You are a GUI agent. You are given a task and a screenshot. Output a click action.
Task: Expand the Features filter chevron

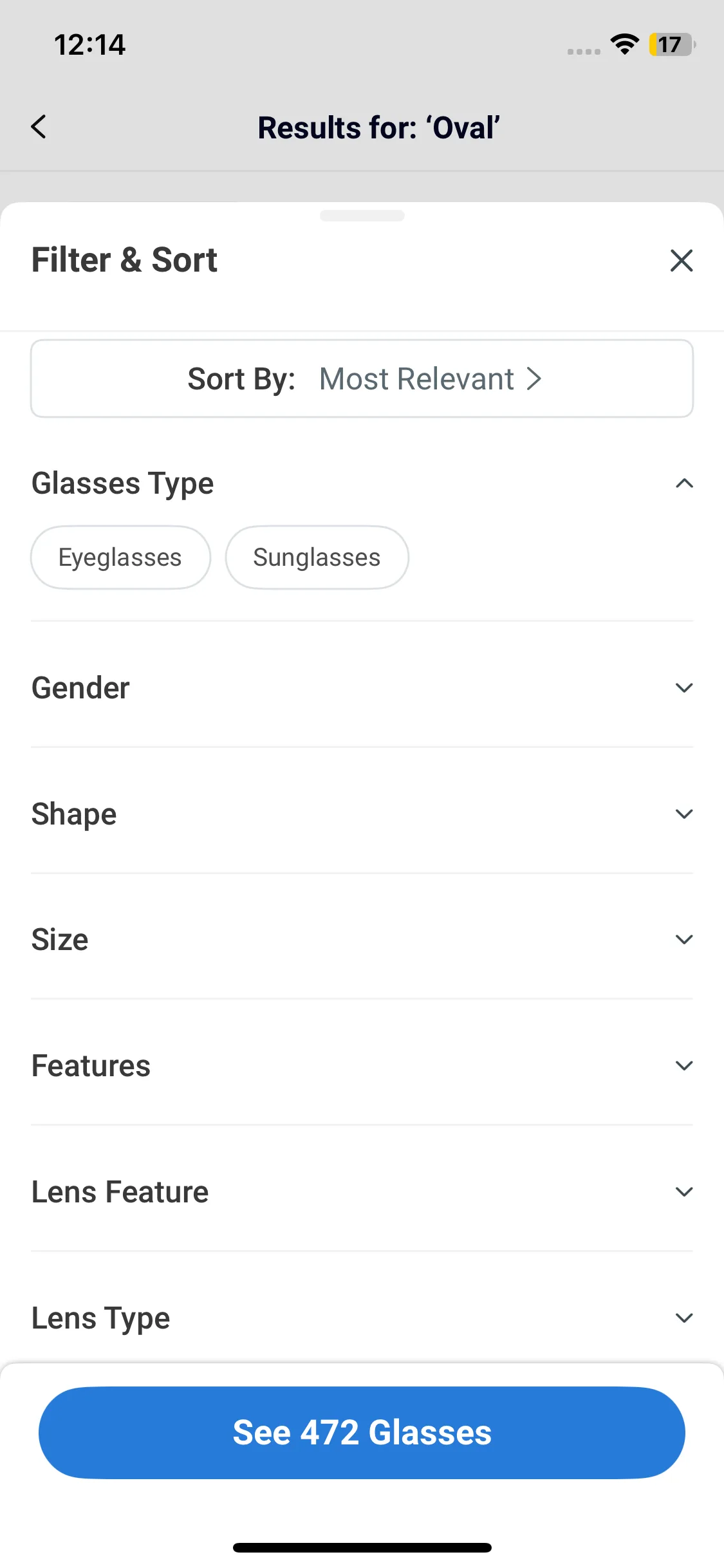click(x=684, y=1066)
